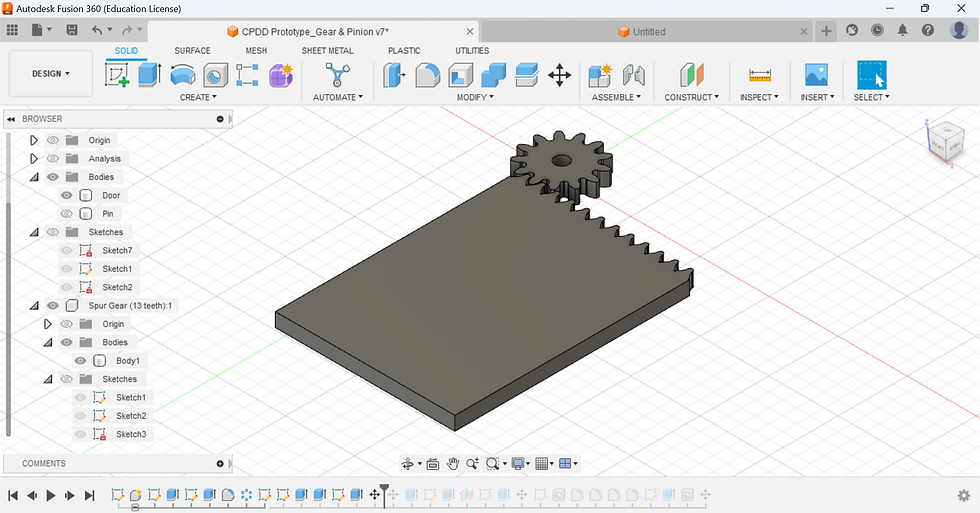Show Sketch3 under Spur Gear
980x513 pixels.
click(x=80, y=434)
